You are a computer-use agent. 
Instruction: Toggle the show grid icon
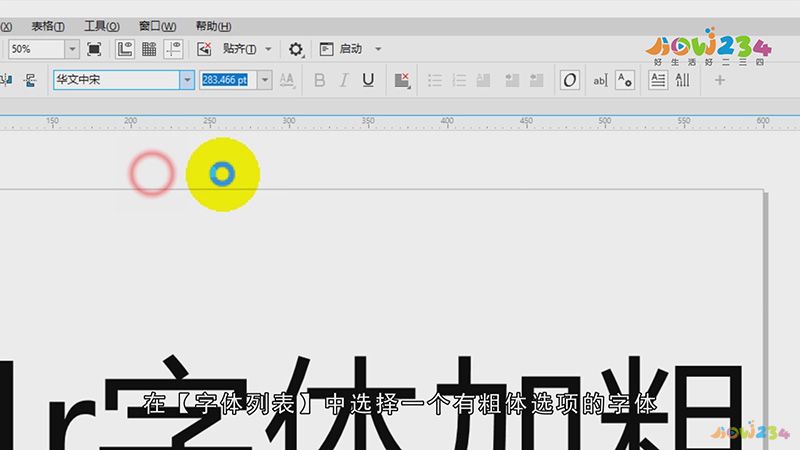[x=149, y=49]
